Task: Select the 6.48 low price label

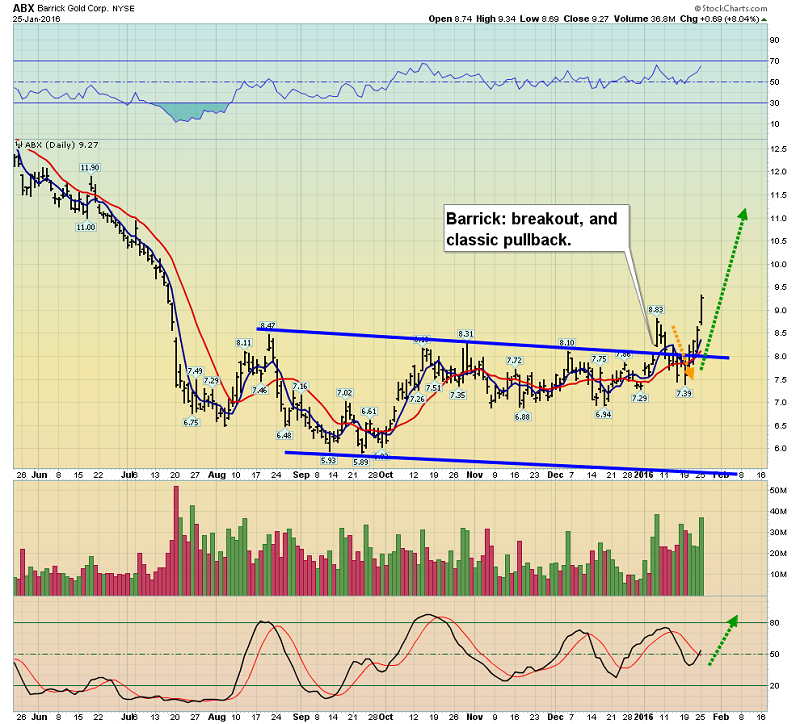Action: tap(284, 435)
